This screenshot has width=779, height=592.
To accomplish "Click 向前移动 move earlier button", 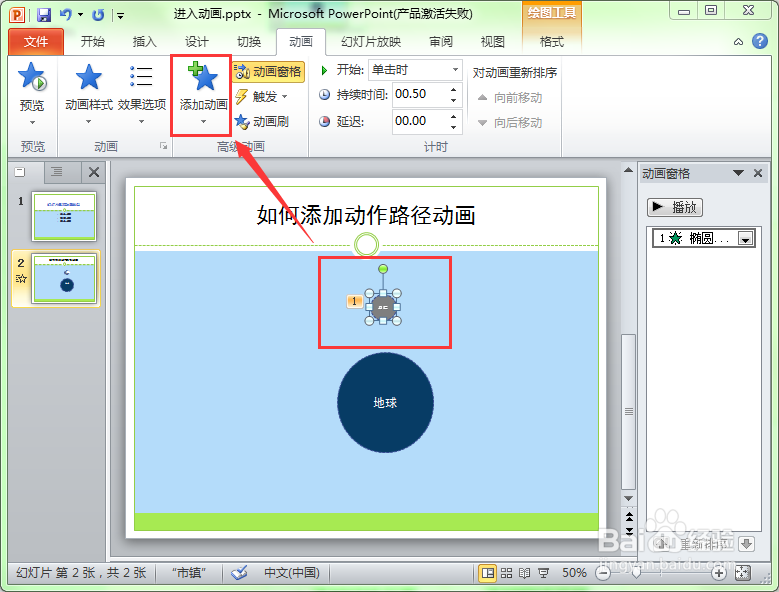I will click(x=510, y=98).
